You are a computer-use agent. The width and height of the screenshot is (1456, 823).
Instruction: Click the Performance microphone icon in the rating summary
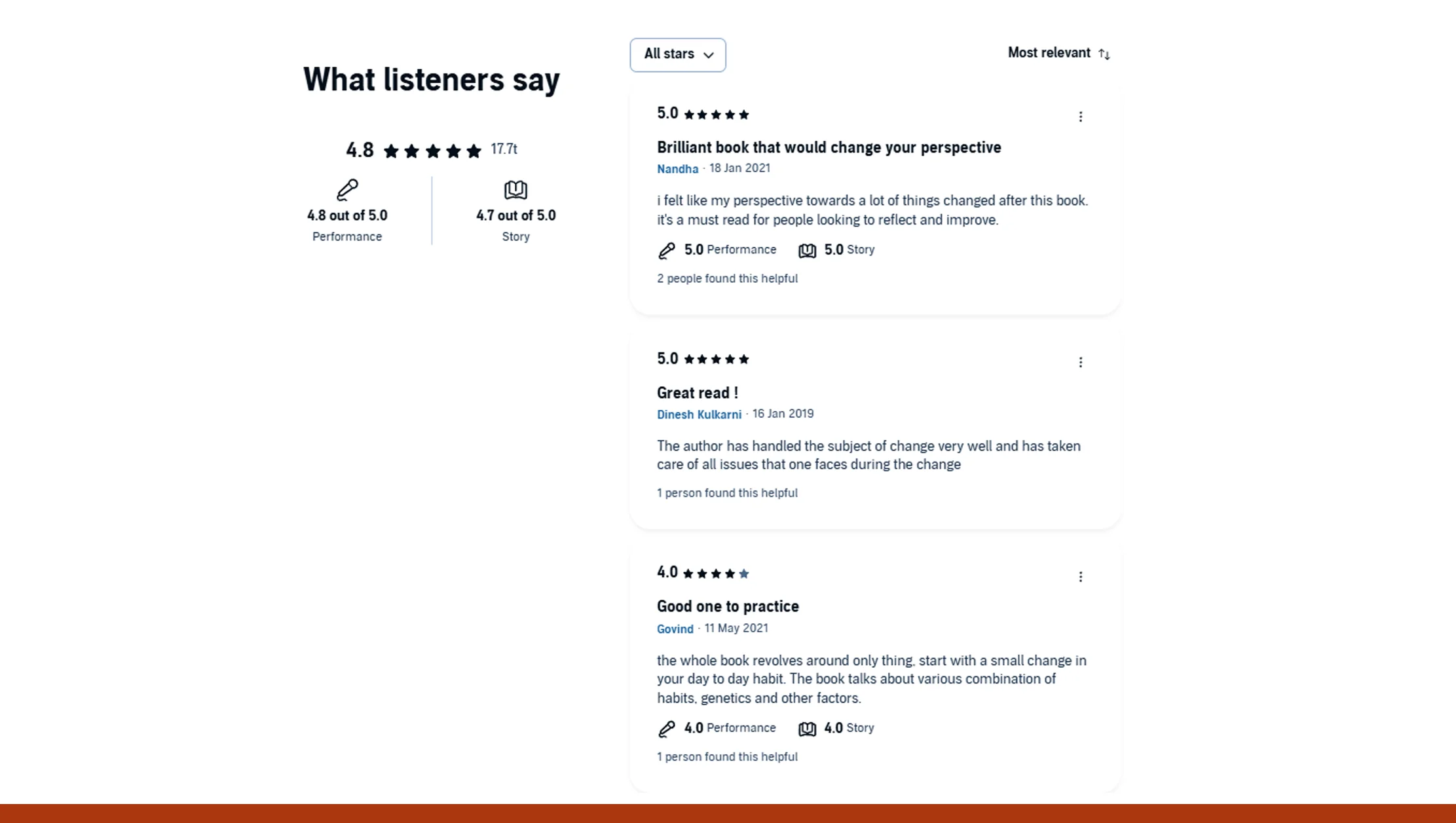[x=347, y=191]
